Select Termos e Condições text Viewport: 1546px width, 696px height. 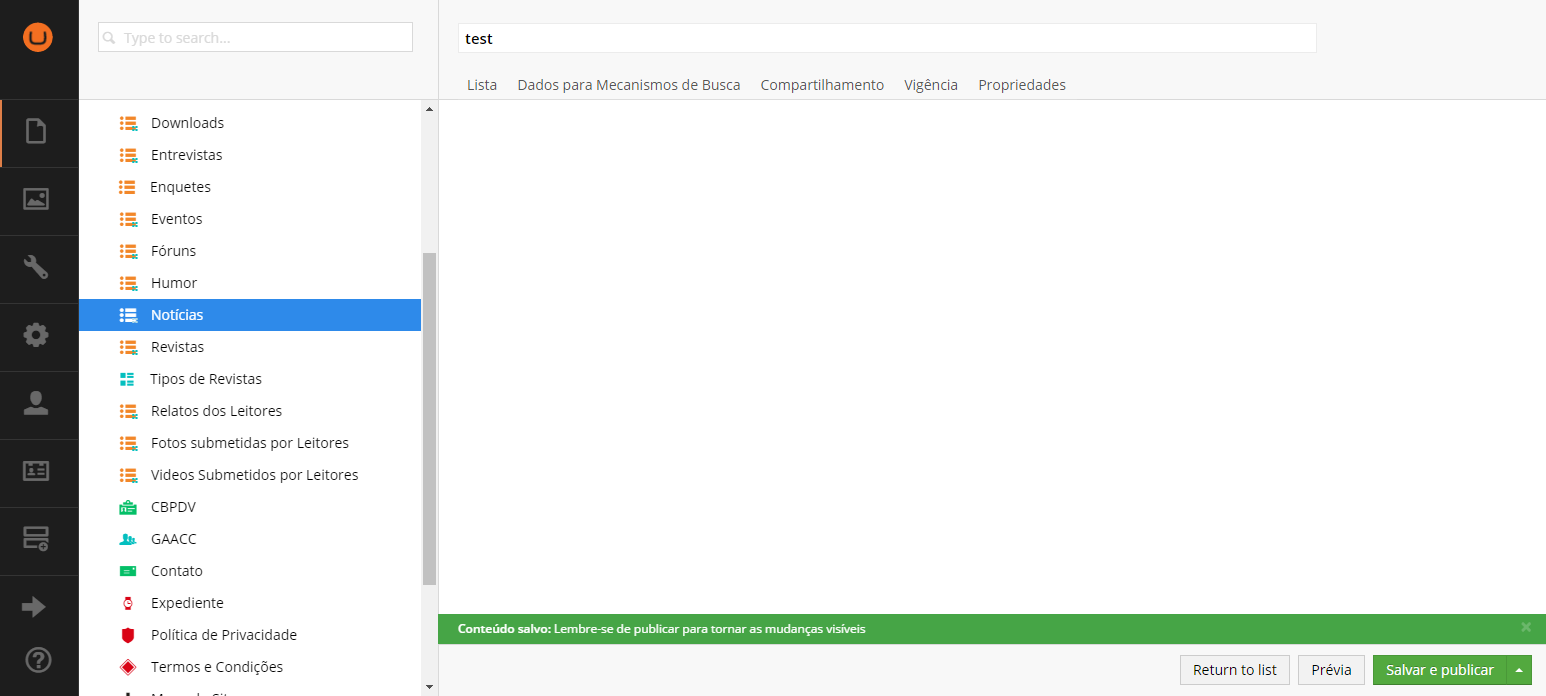pyautogui.click(x=217, y=667)
